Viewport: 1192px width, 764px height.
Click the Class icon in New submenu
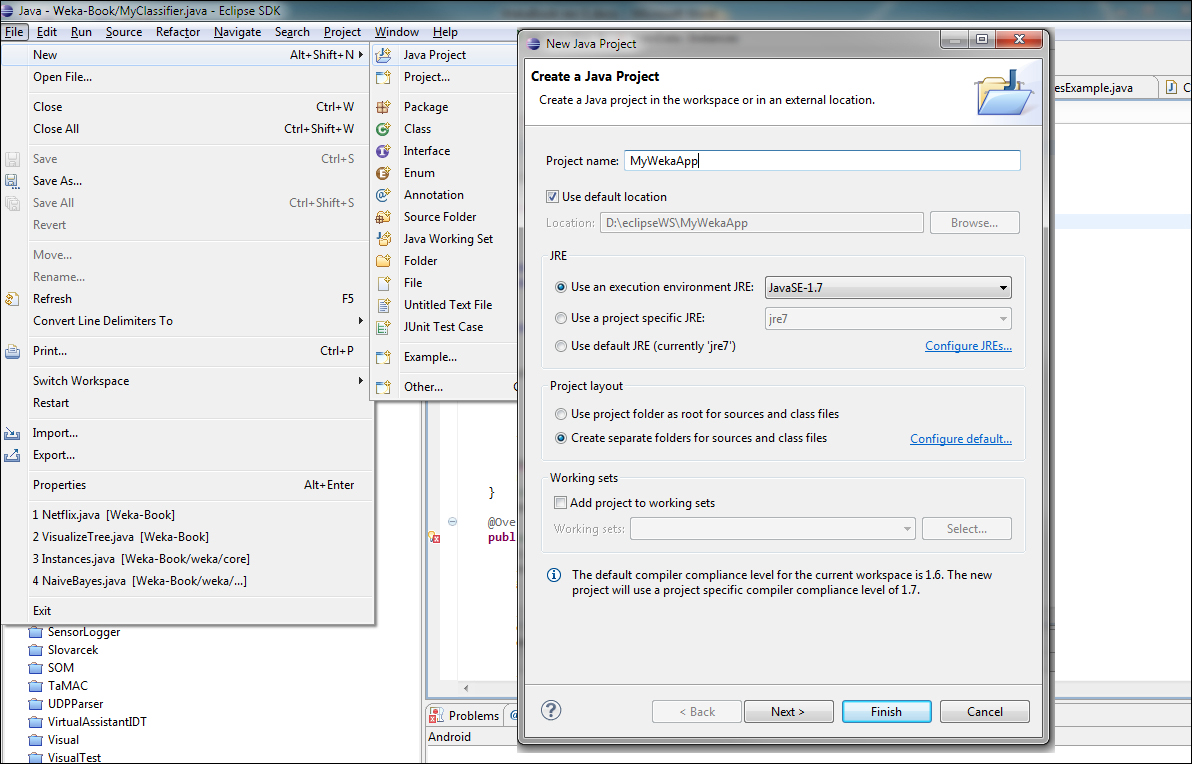coord(383,129)
